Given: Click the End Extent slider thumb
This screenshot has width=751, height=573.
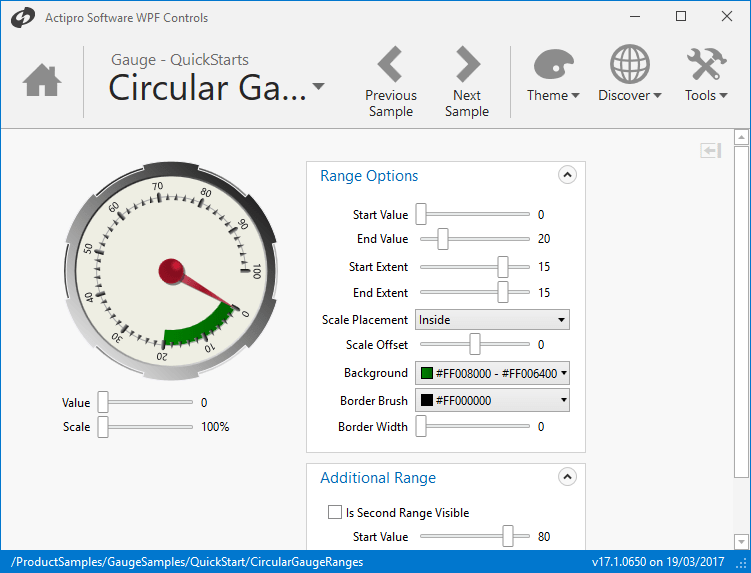Looking at the screenshot, I should 502,292.
